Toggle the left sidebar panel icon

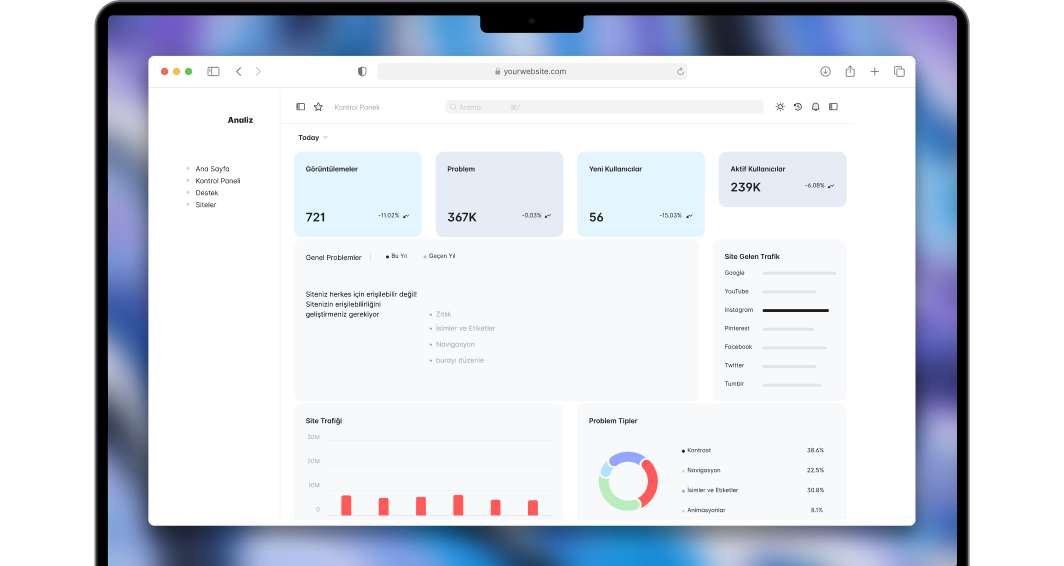[301, 107]
